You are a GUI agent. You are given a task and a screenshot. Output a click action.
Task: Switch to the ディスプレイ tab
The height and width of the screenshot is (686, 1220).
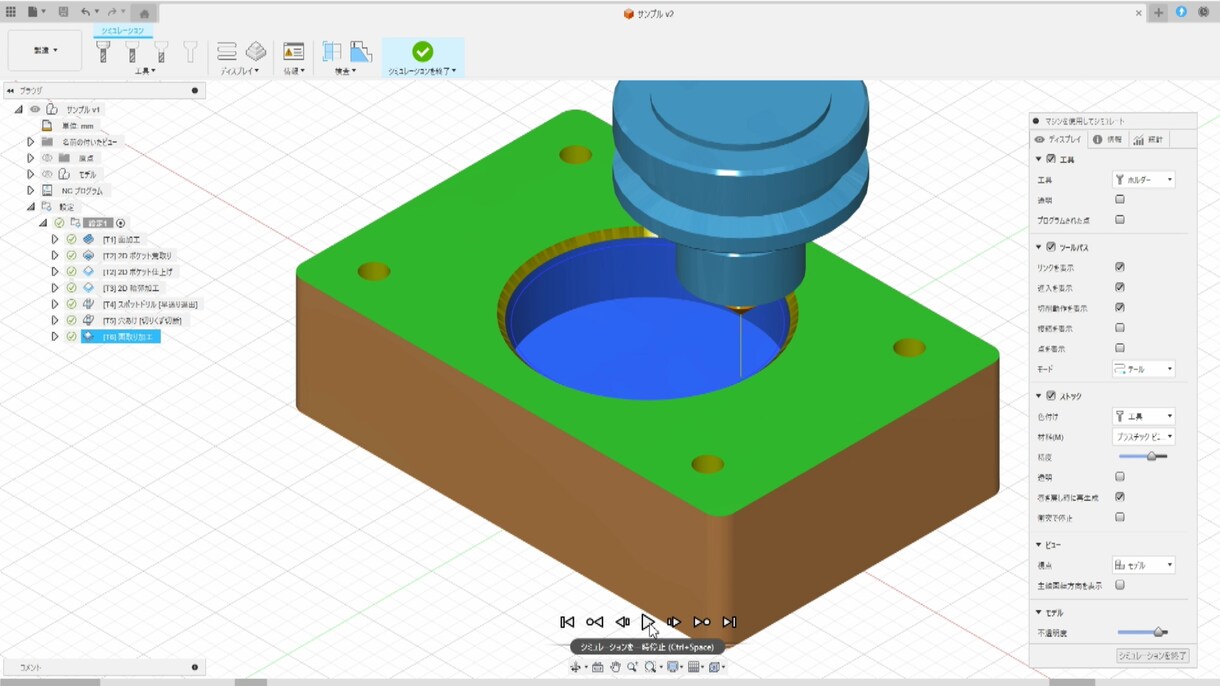(x=1058, y=140)
